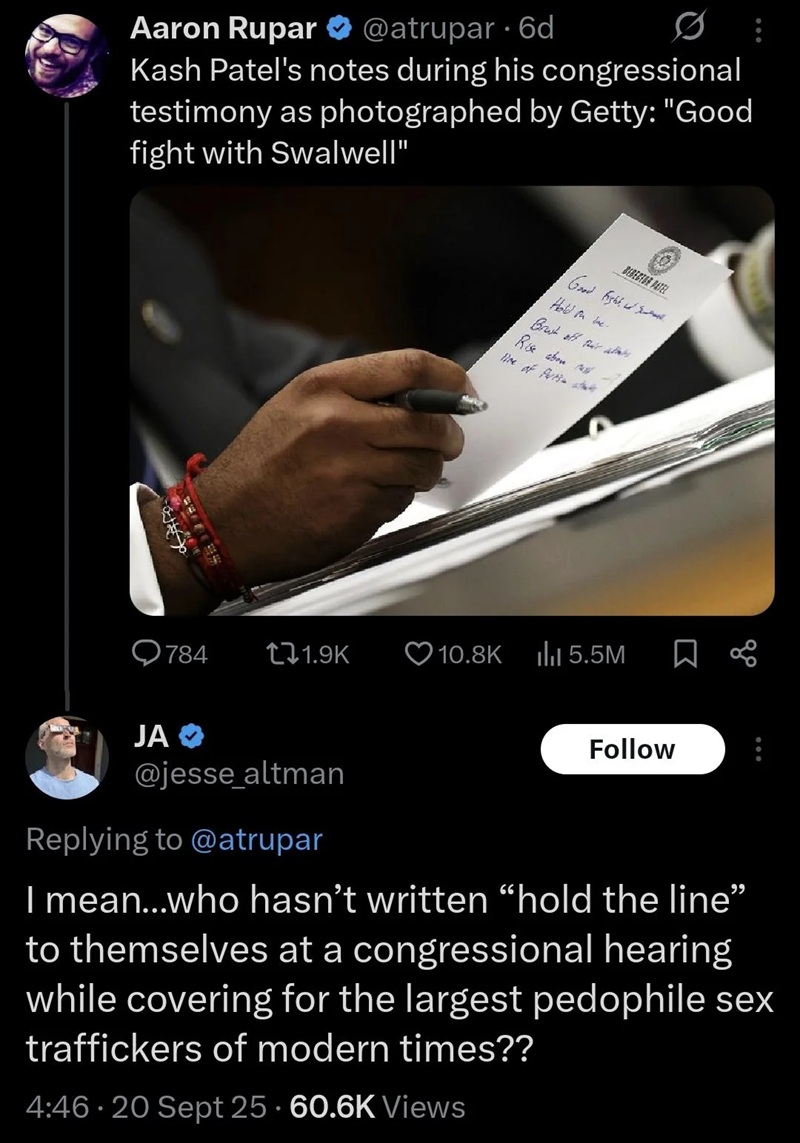Open the @jesse_altman handle

[238, 774]
